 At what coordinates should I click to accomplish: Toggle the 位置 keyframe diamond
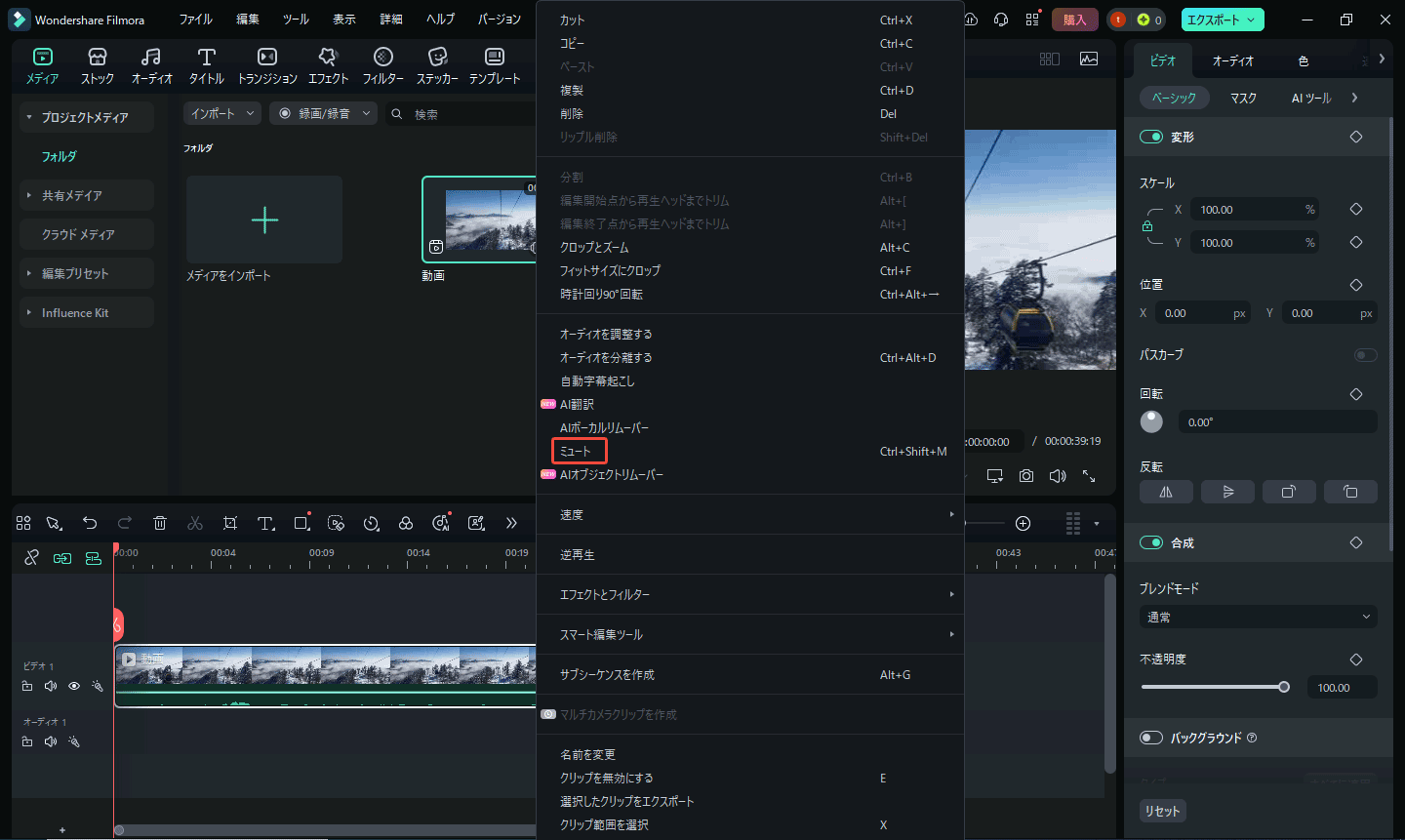coord(1356,285)
